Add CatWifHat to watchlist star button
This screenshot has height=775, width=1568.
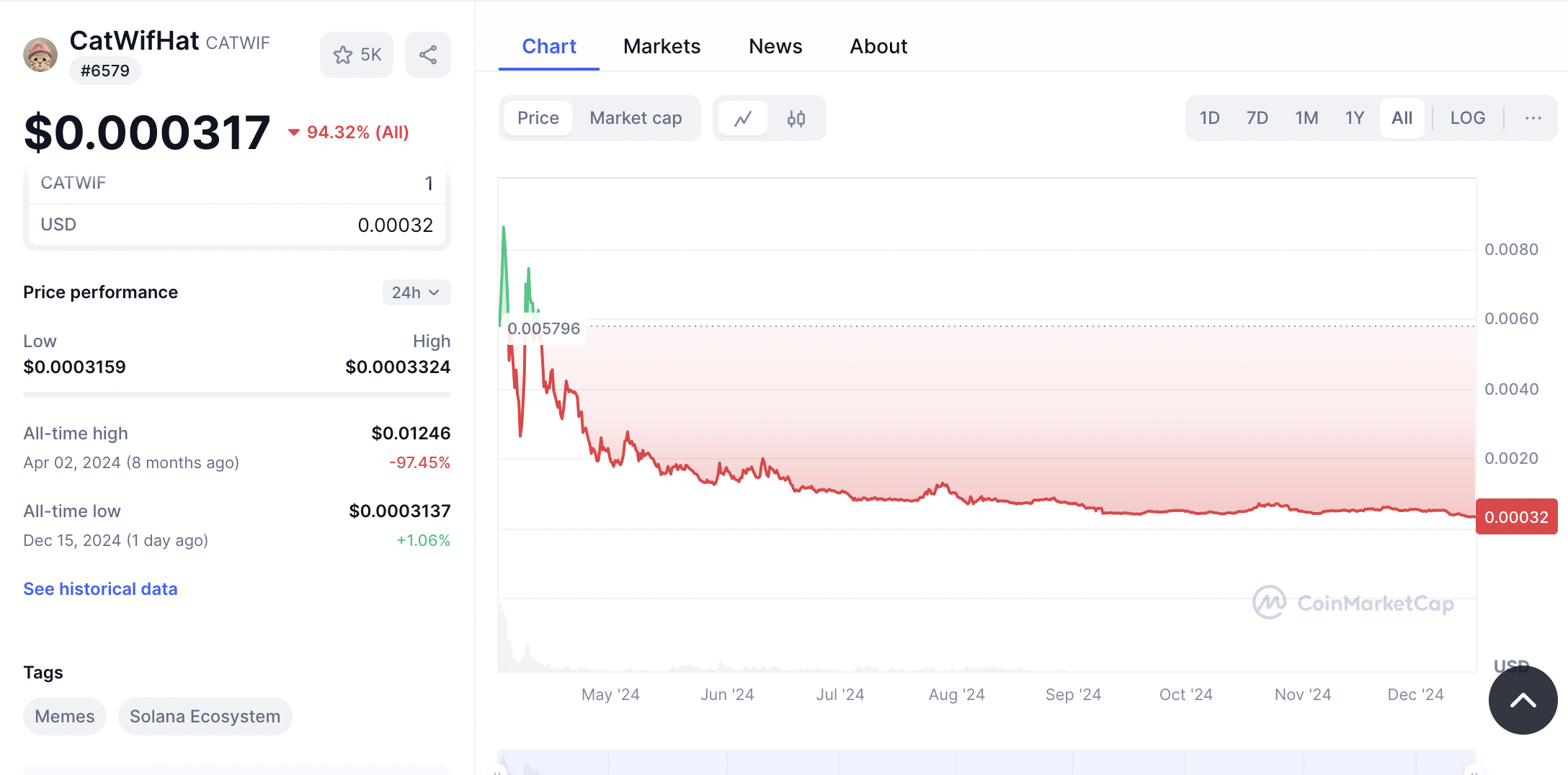(x=357, y=55)
